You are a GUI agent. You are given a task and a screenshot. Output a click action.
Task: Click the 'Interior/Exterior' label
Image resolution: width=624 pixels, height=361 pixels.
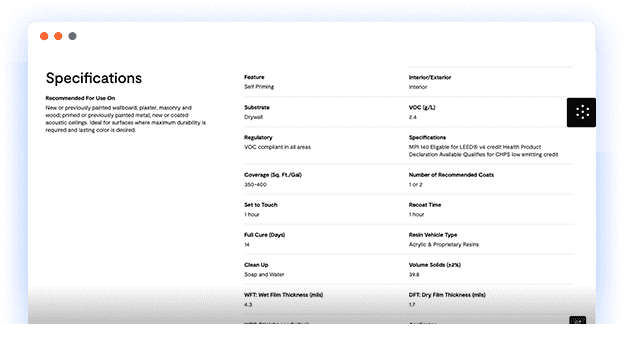[x=430, y=78]
